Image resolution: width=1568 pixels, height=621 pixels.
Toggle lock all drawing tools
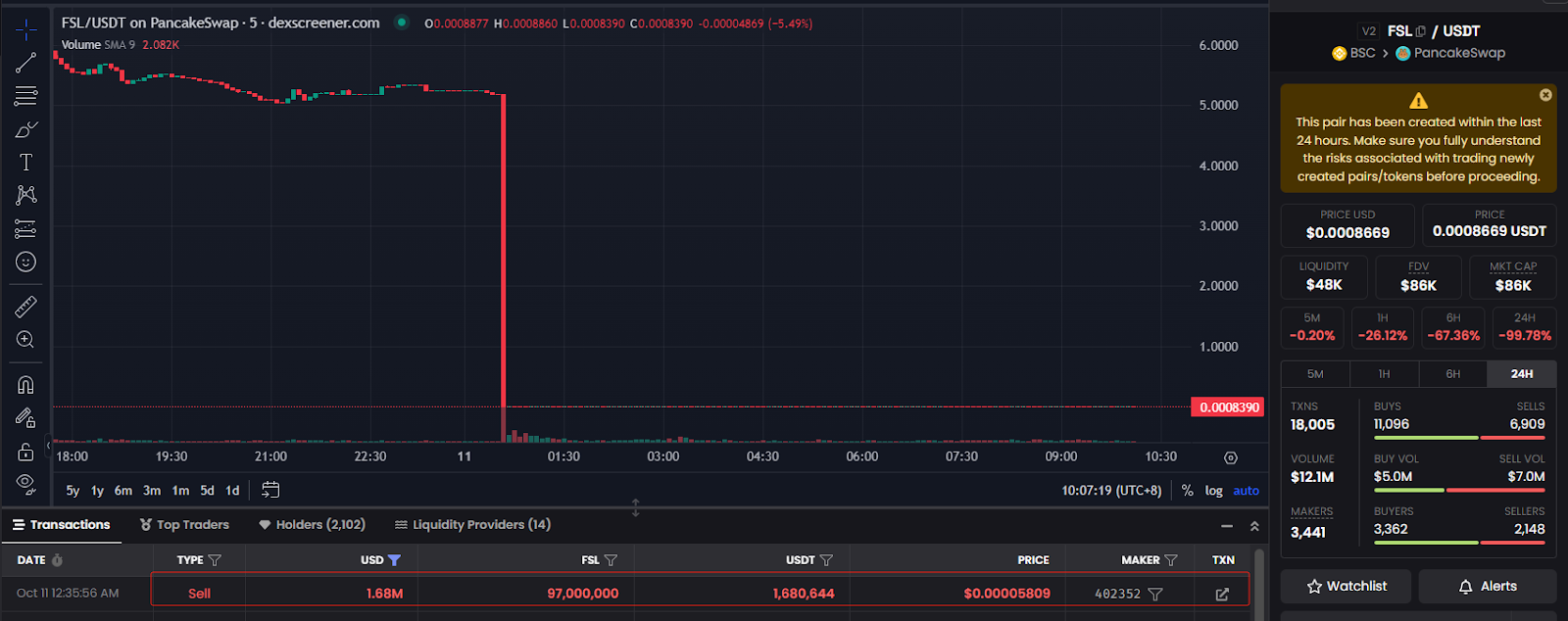coord(25,452)
